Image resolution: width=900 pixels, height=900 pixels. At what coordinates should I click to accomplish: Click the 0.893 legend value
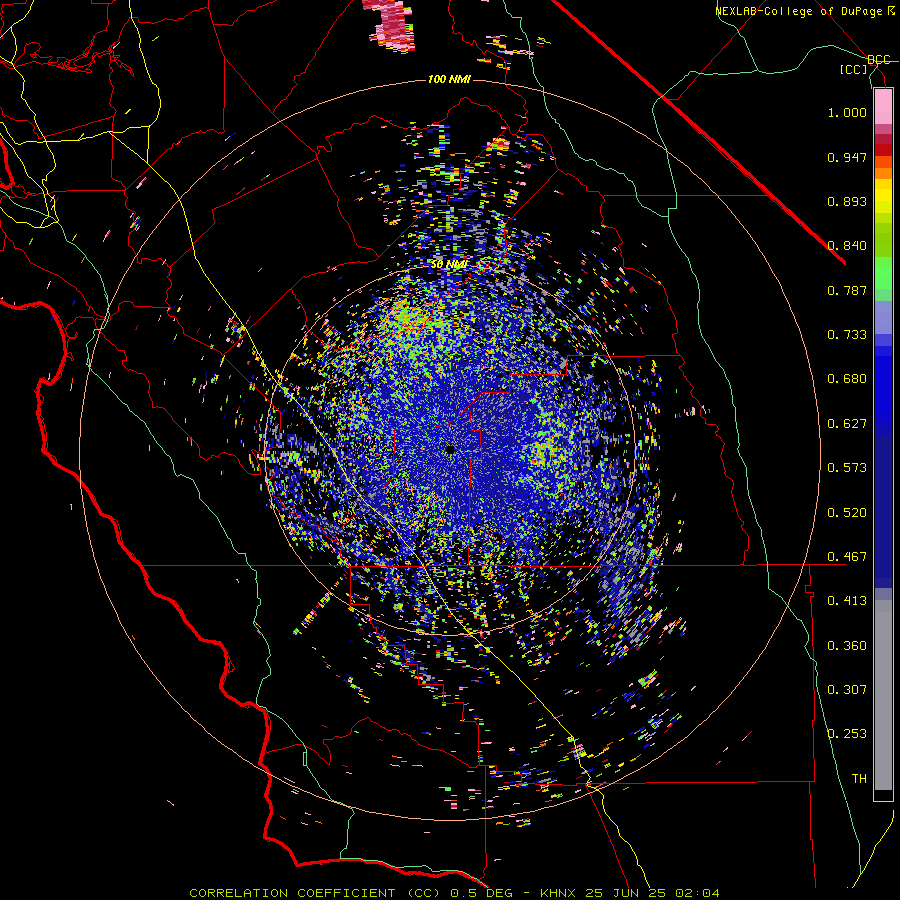coord(847,201)
